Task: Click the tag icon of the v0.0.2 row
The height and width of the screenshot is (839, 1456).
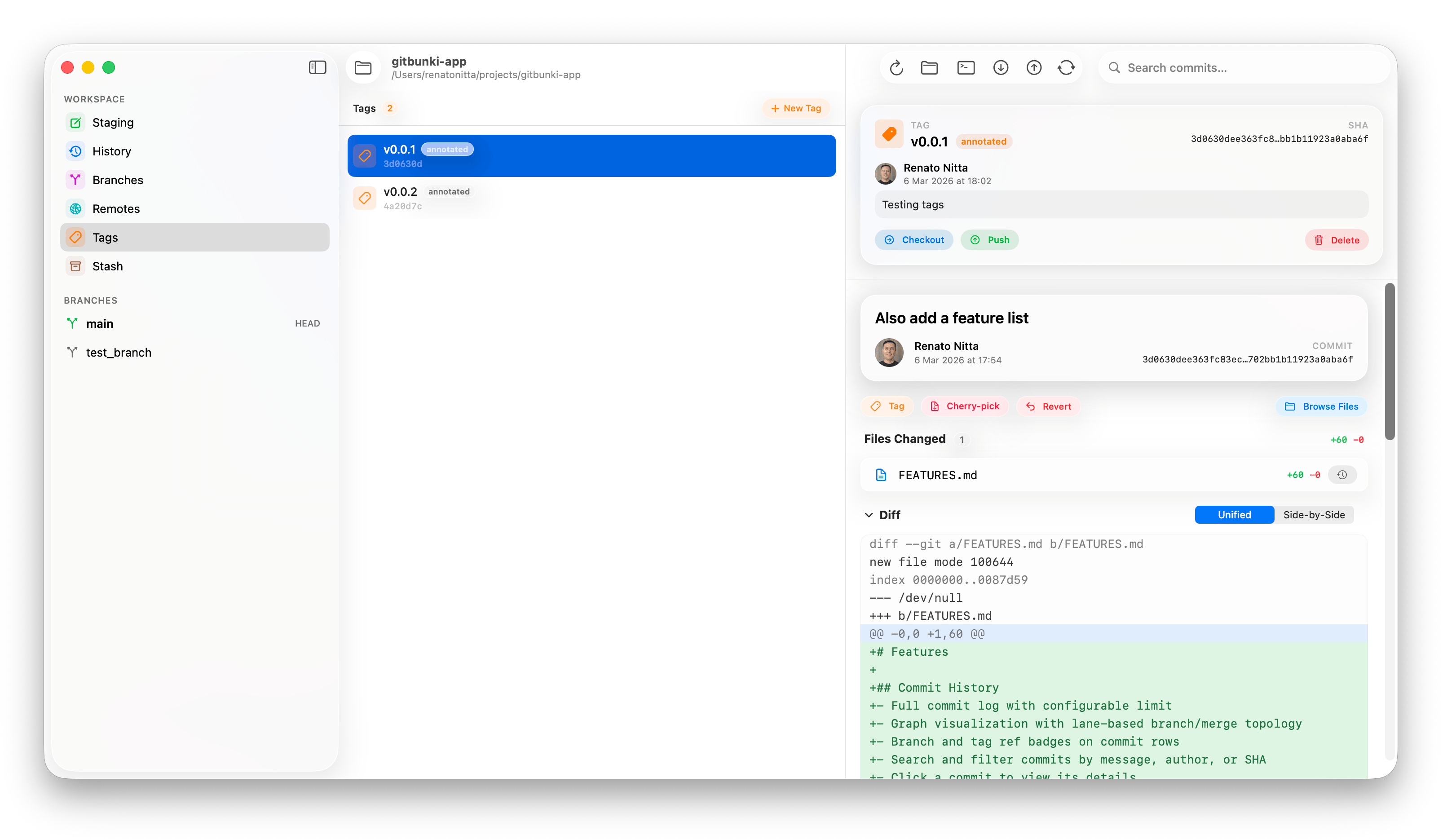Action: pos(364,198)
